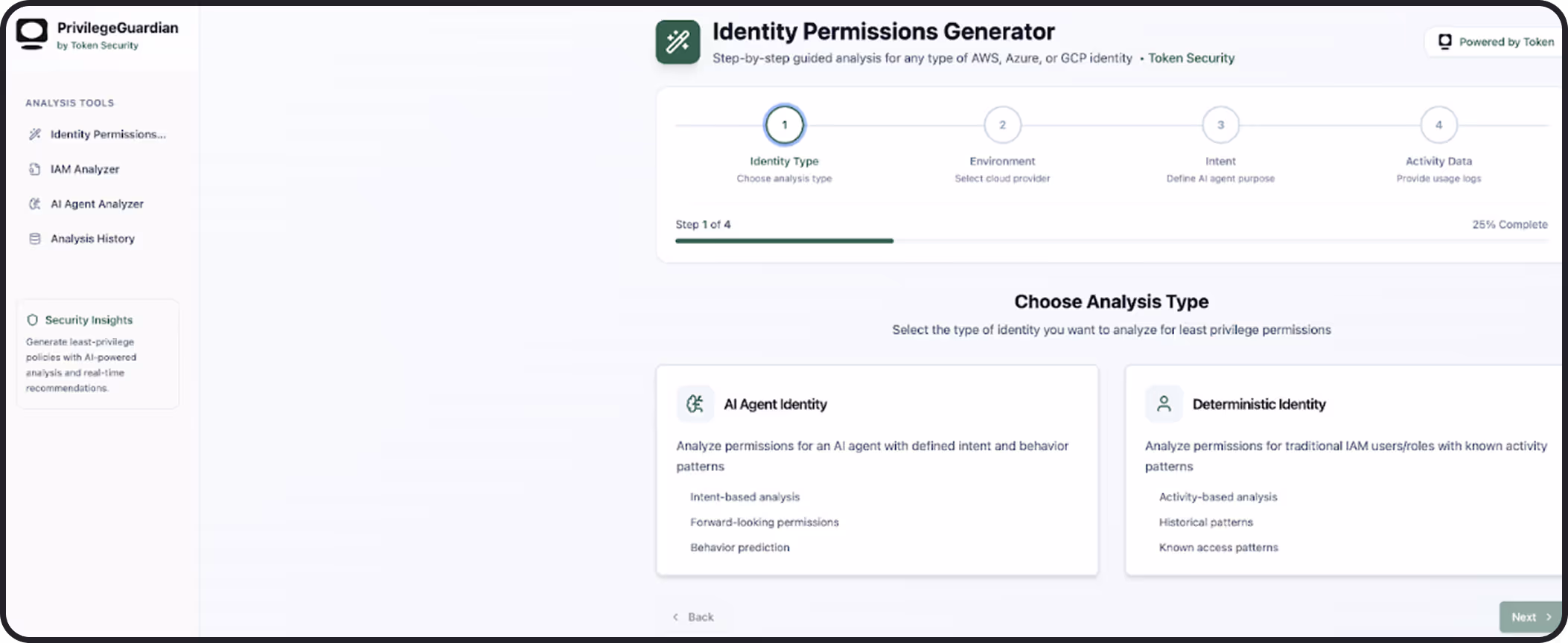1568x643 pixels.
Task: Choose the Deterministic Identity card title
Action: (1259, 404)
